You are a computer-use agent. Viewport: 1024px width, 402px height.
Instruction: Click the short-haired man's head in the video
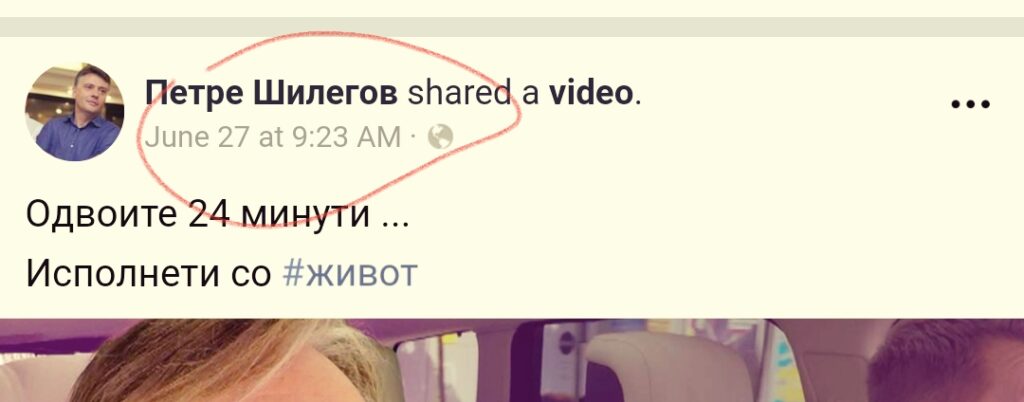(947, 361)
